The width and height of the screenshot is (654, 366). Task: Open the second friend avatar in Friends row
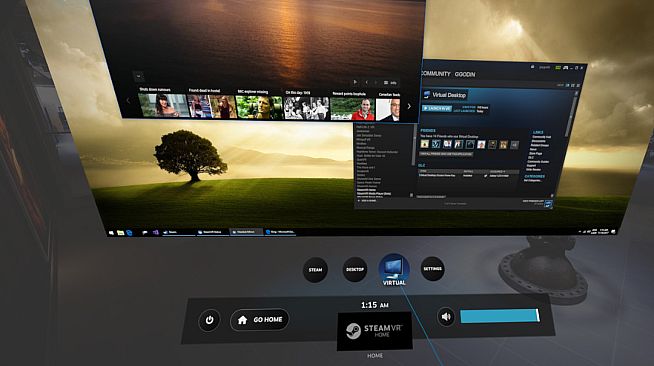[436, 144]
